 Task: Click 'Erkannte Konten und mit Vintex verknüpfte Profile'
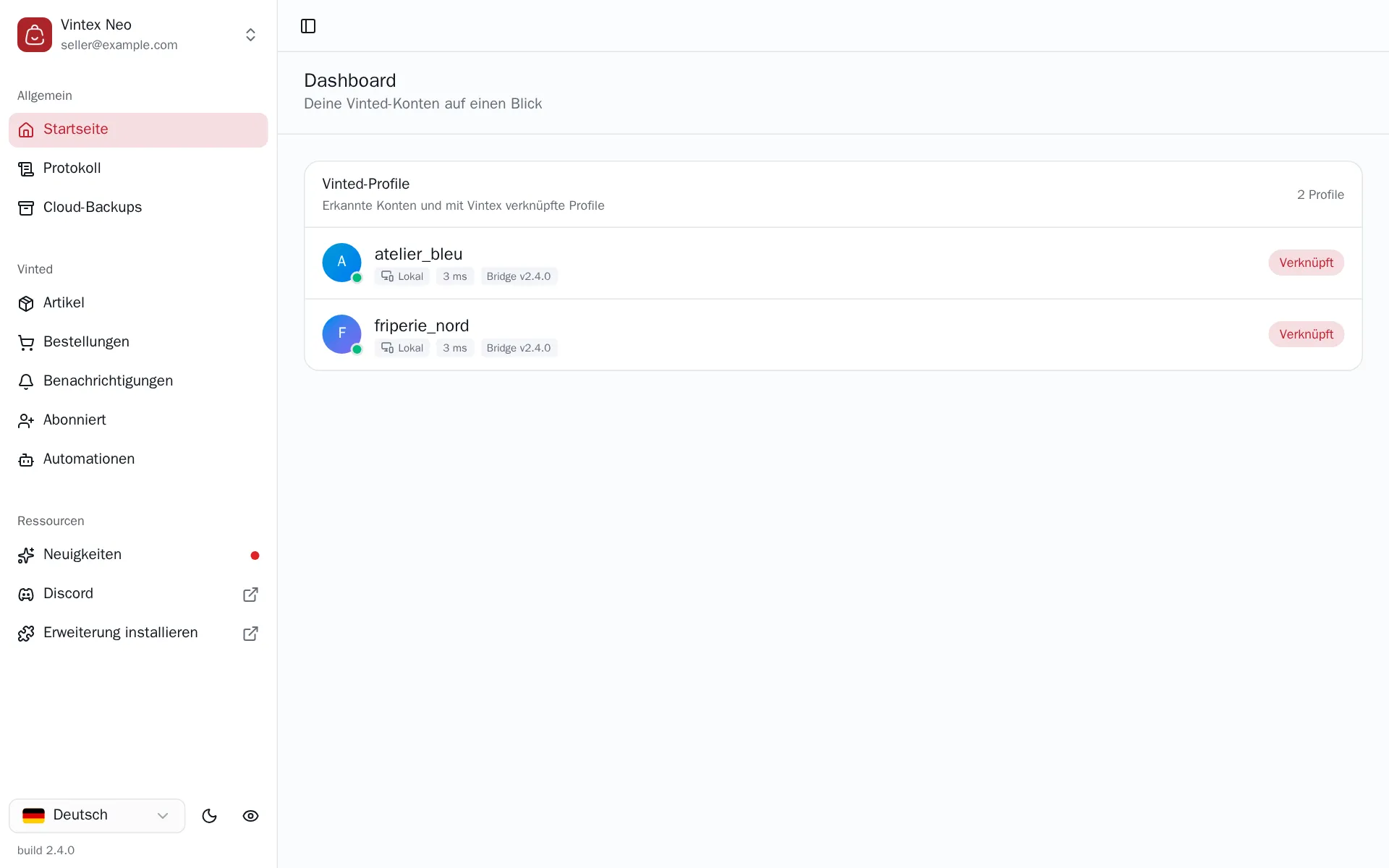[x=463, y=205]
